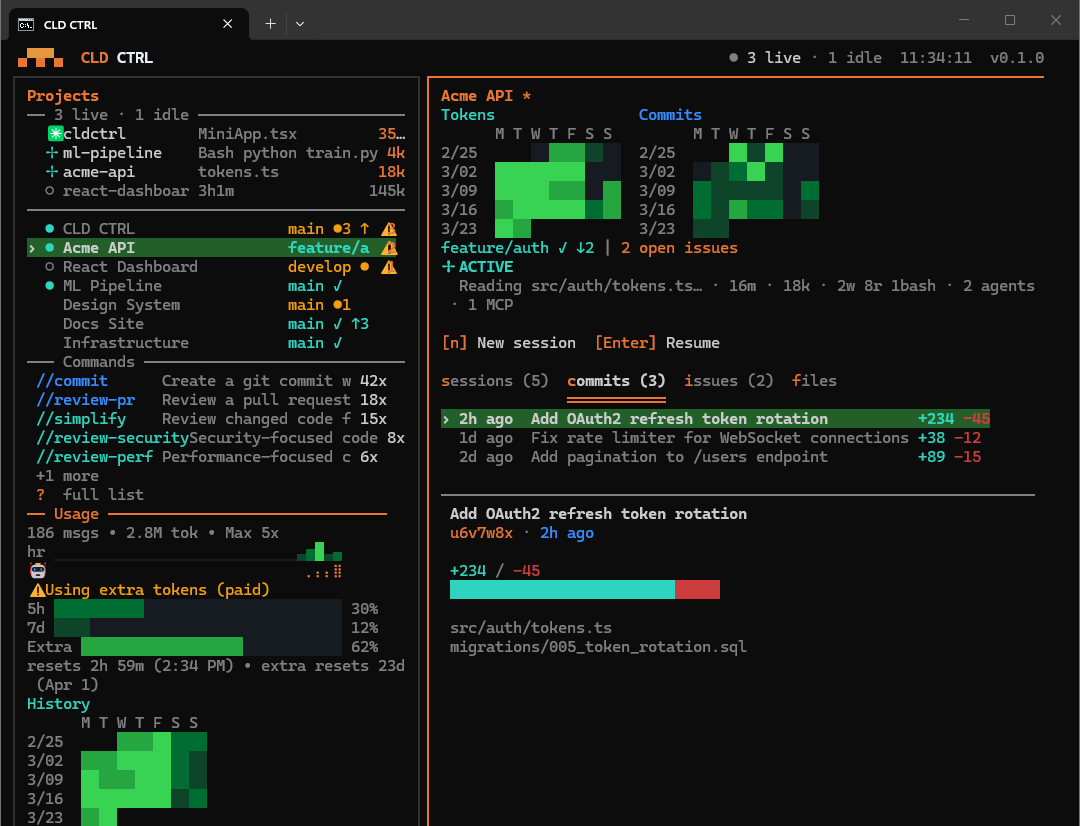Click the Commits heatmap heading
This screenshot has height=826, width=1080.
point(670,115)
